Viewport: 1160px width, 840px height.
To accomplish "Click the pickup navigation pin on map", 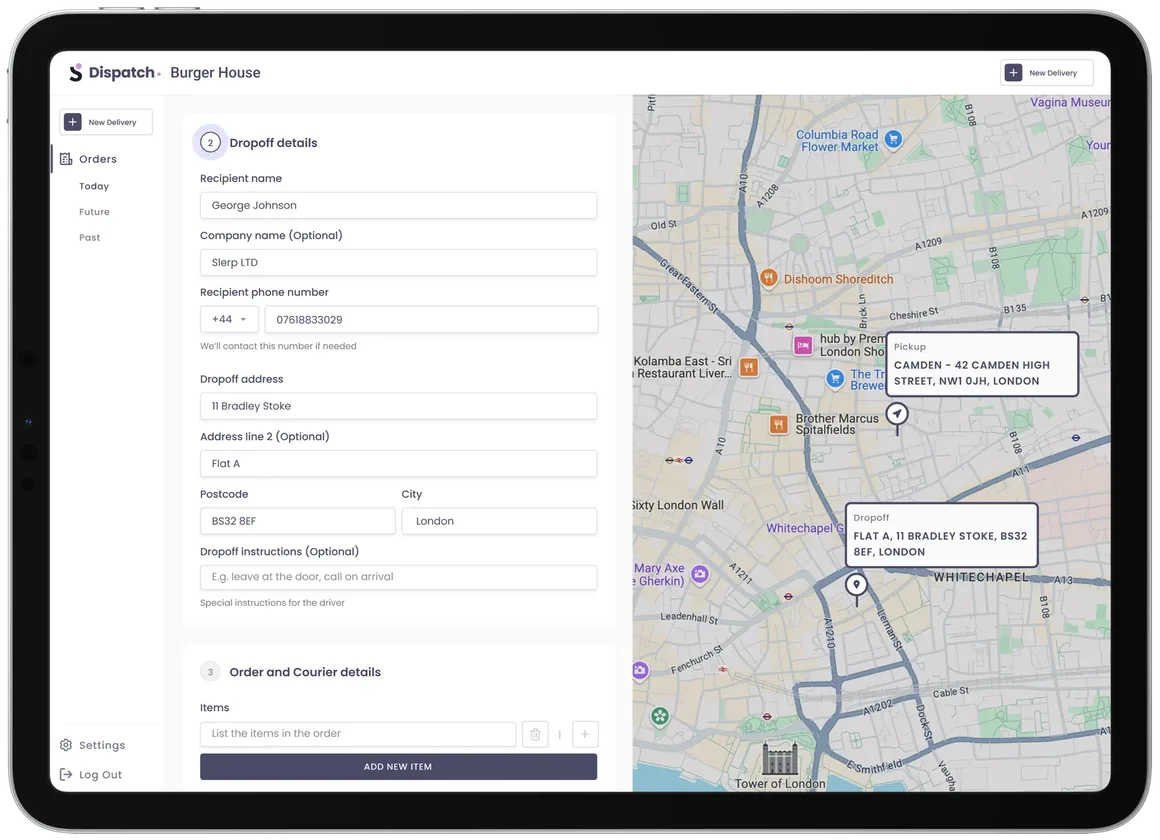I will point(897,414).
